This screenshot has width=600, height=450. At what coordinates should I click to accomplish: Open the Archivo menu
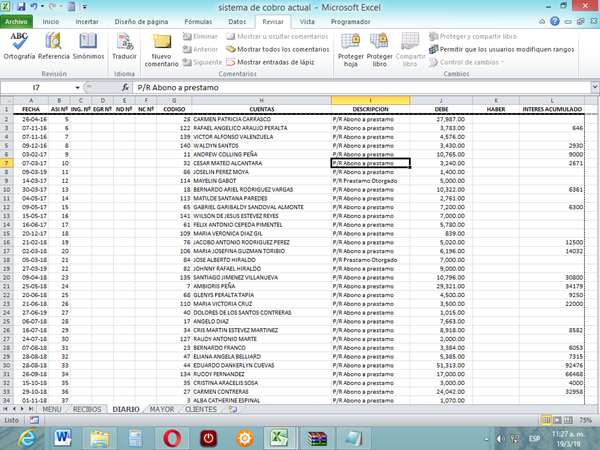[x=19, y=20]
